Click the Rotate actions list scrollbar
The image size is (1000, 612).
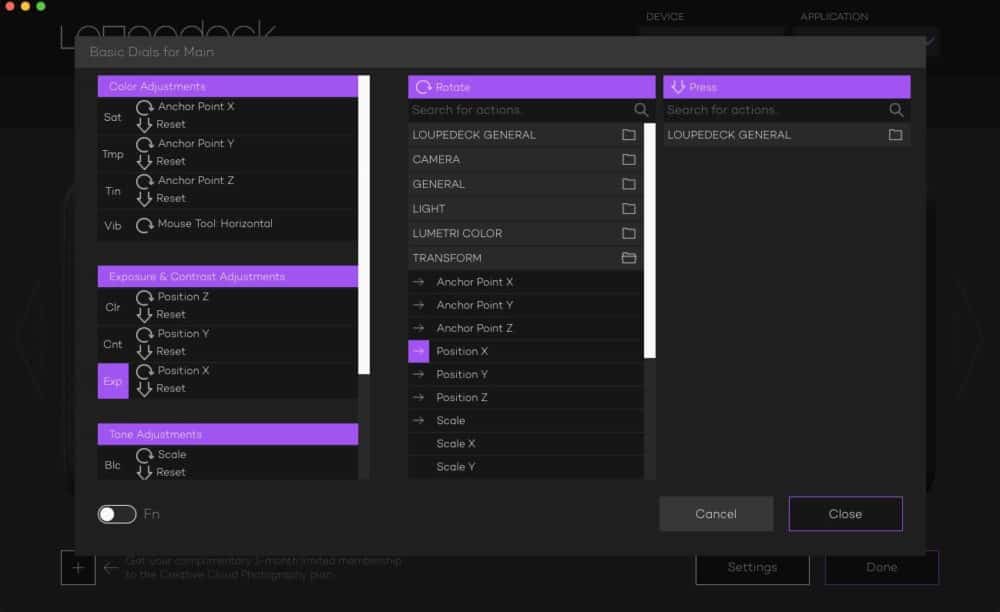[650, 240]
